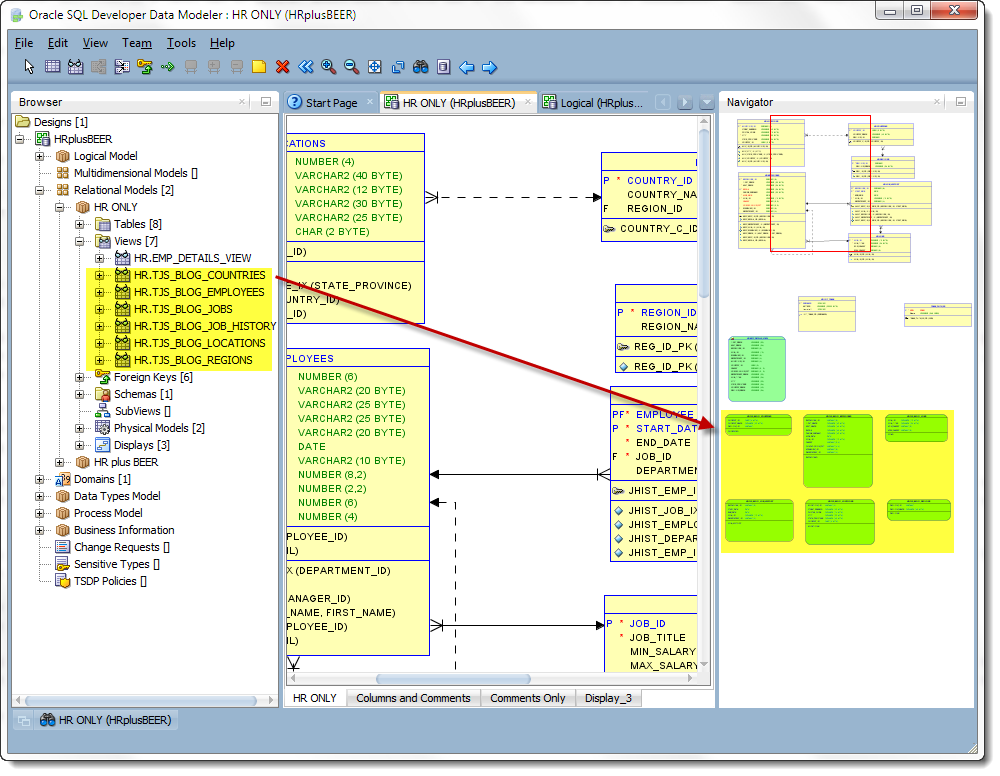Create a new Table with the table icon
This screenshot has width=1000, height=776.
coord(52,67)
